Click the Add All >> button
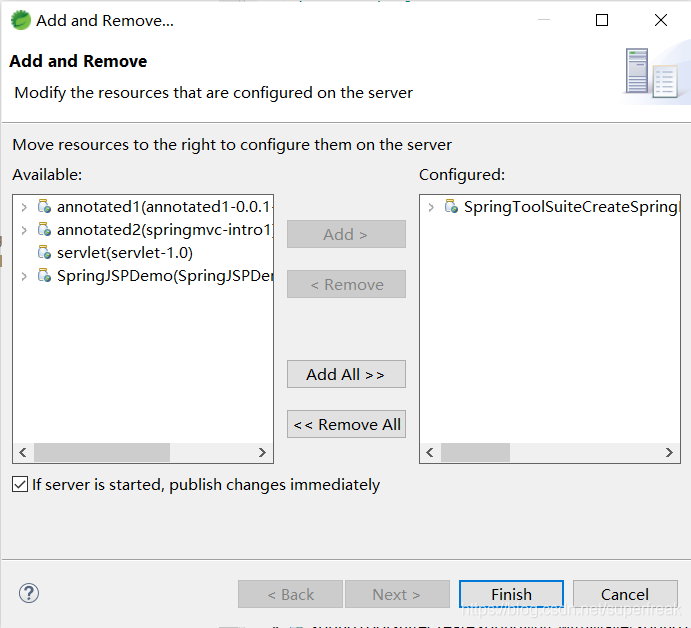Viewport: 691px width, 628px height. click(346, 374)
